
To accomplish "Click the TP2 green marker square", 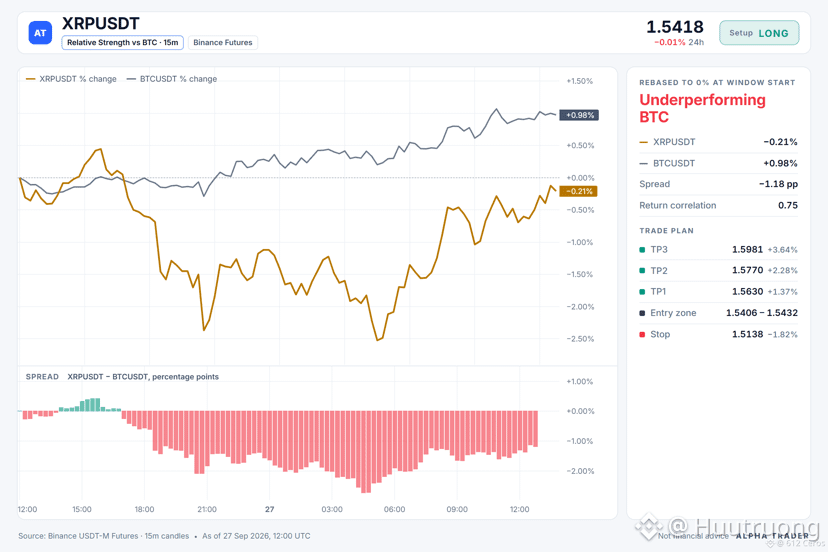I will click(642, 271).
